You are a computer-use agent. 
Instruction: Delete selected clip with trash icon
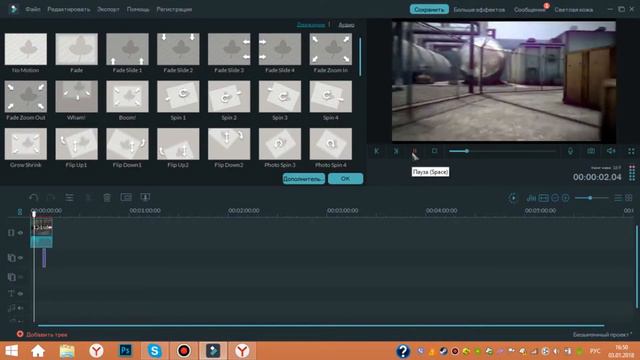click(107, 198)
